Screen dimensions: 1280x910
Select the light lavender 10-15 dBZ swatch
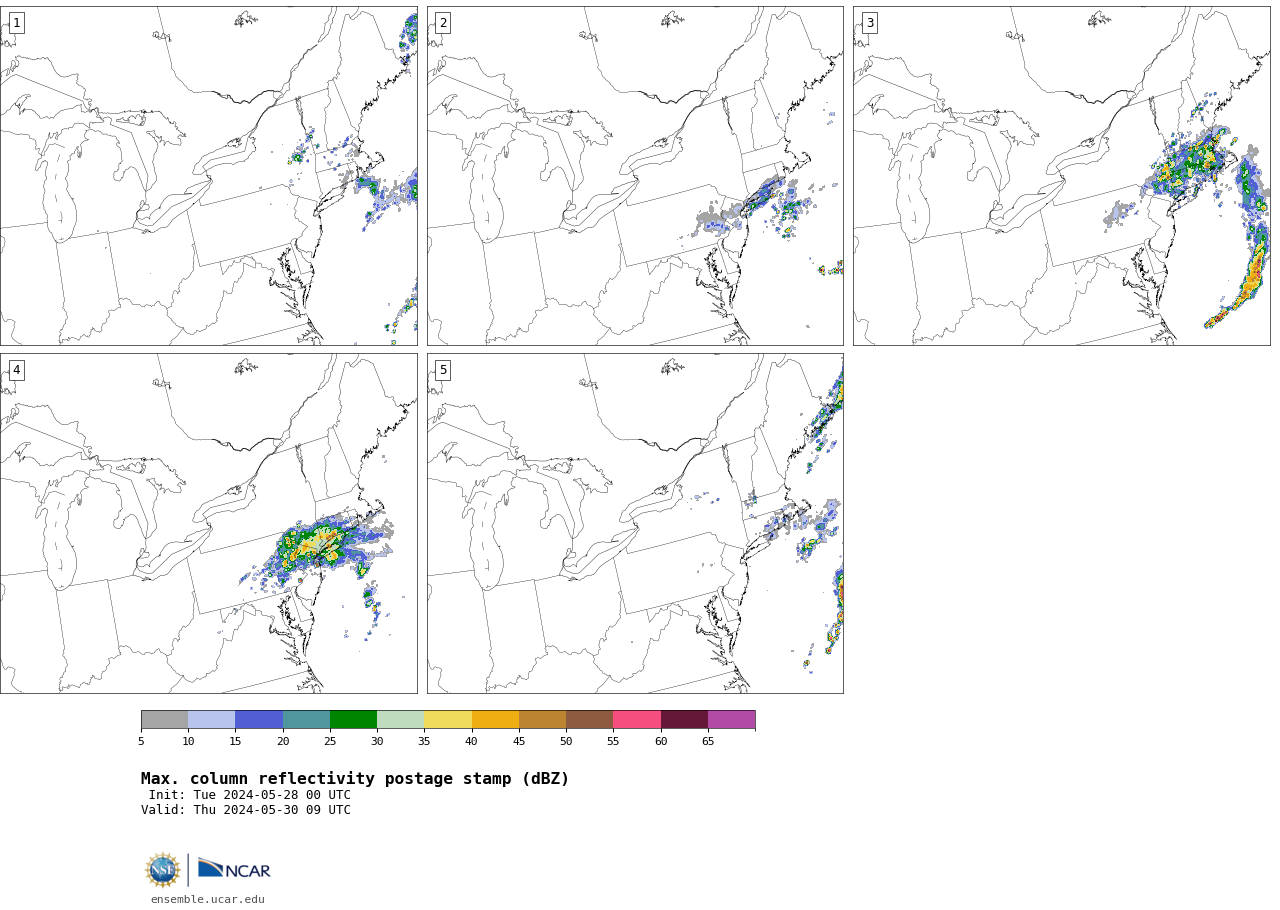(212, 720)
